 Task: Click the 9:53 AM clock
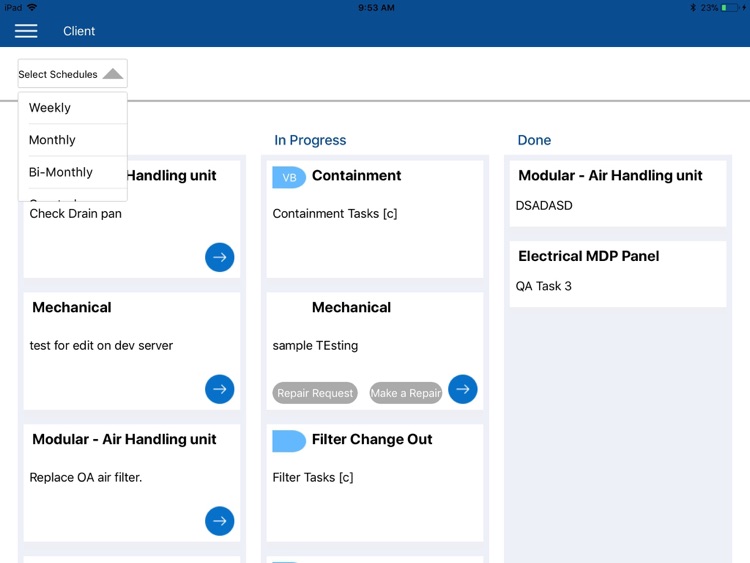tap(376, 8)
